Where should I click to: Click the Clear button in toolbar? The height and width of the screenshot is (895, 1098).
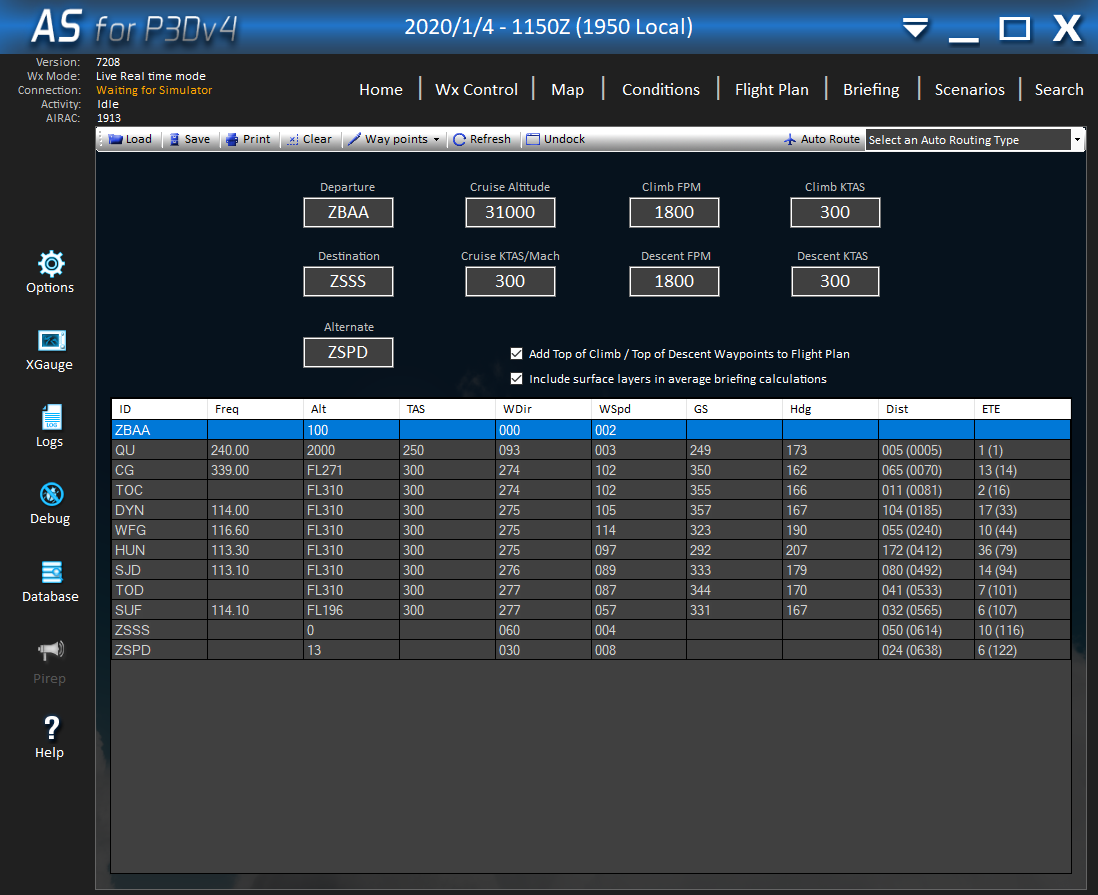(x=309, y=139)
